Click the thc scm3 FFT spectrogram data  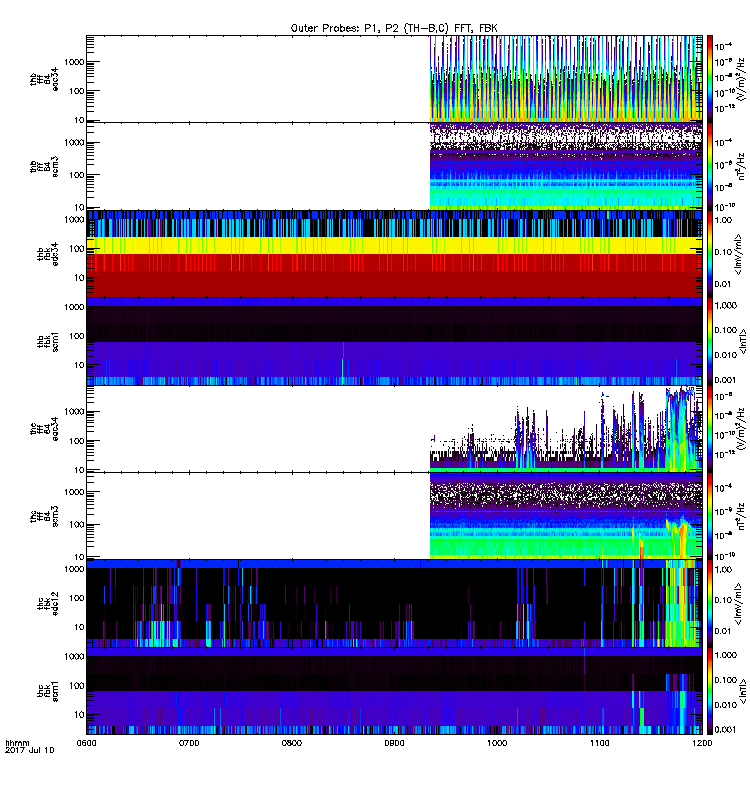pyautogui.click(x=566, y=516)
